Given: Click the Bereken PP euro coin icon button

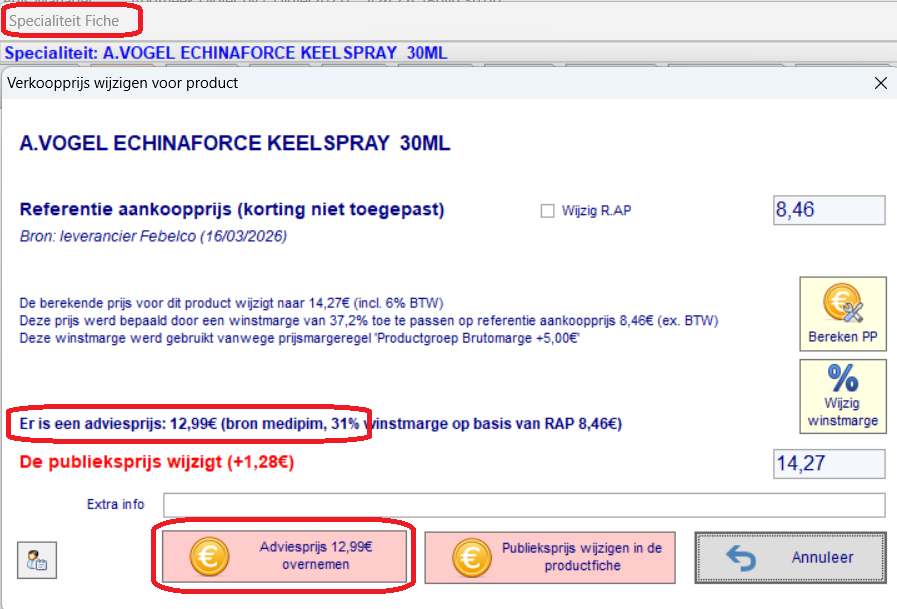Looking at the screenshot, I should pos(843,313).
